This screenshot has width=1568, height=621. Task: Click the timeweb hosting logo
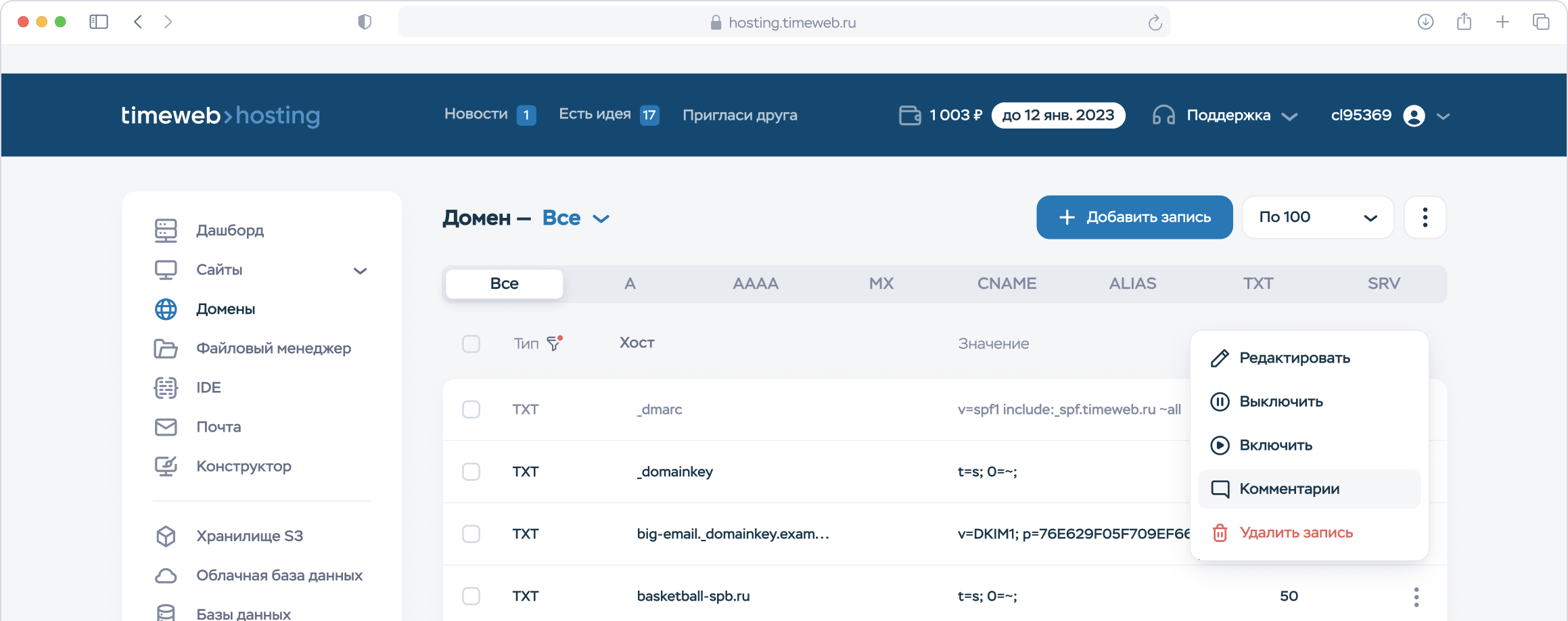221,116
